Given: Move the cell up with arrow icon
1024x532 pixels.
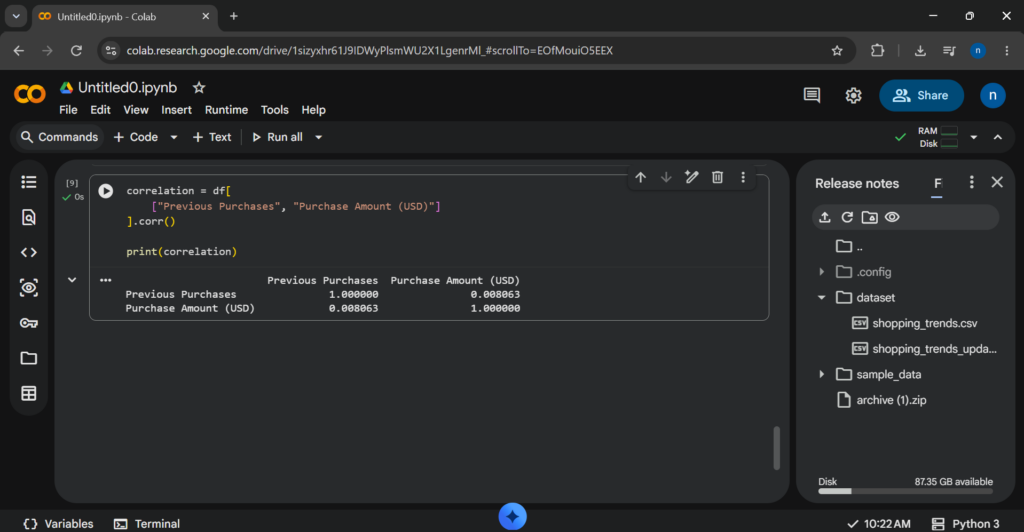Looking at the screenshot, I should pyautogui.click(x=641, y=178).
